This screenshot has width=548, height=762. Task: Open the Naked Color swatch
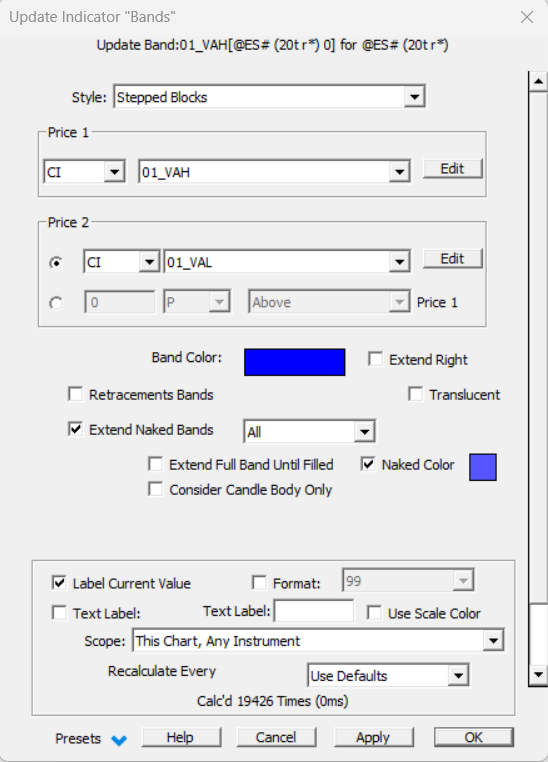(x=483, y=467)
